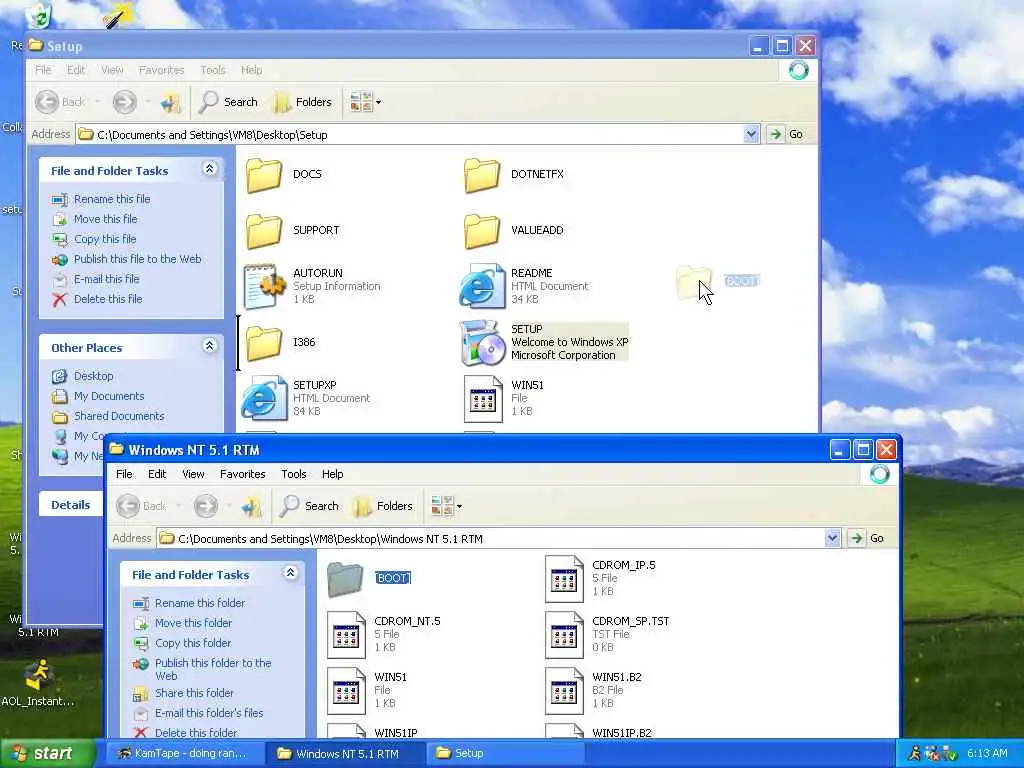This screenshot has height=768, width=1024.
Task: Collapse File and Folder Tasks in Setup window
Action: click(x=210, y=168)
